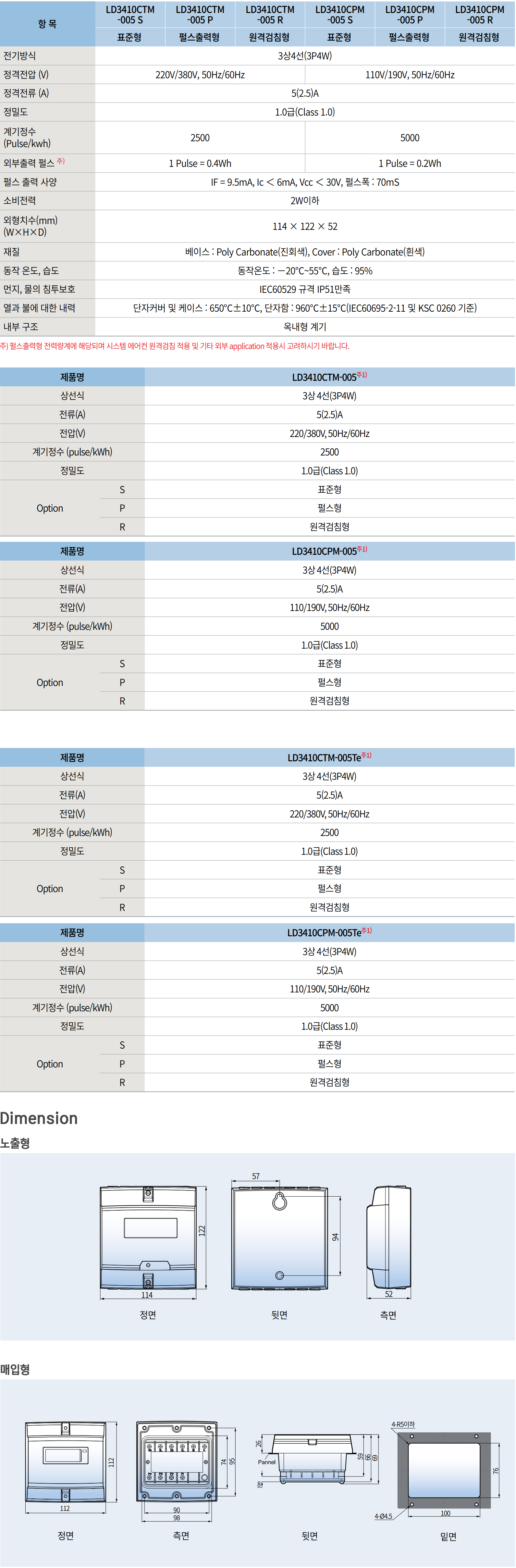Image resolution: width=516 pixels, height=1568 pixels.
Task: Click the 노출형 subsection heading
Action: click(15, 1143)
